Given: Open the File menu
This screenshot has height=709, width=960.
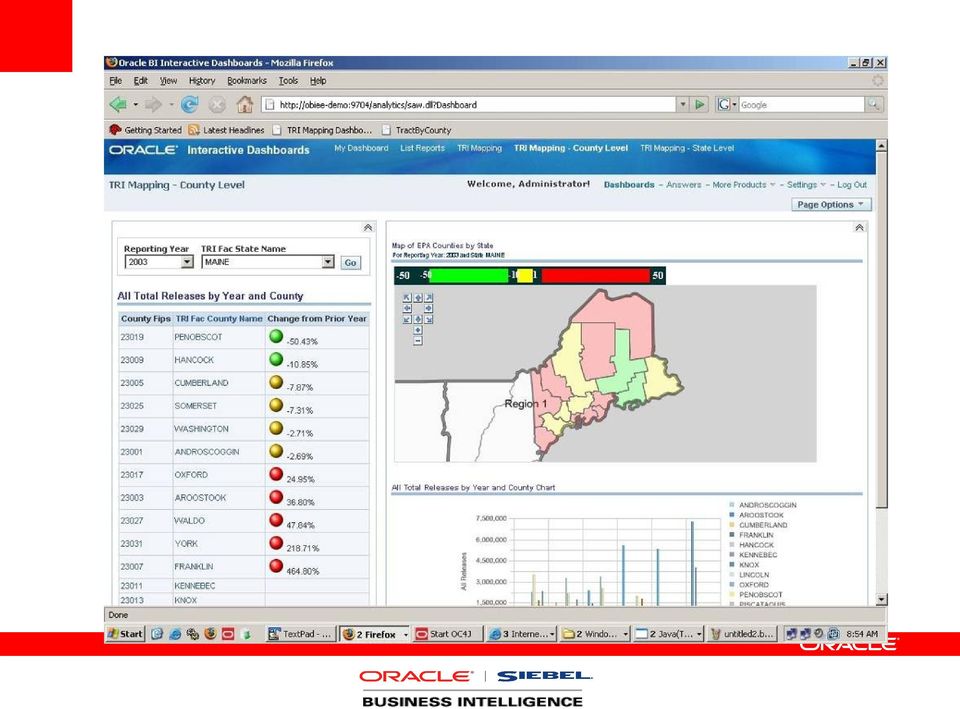Looking at the screenshot, I should tap(116, 81).
